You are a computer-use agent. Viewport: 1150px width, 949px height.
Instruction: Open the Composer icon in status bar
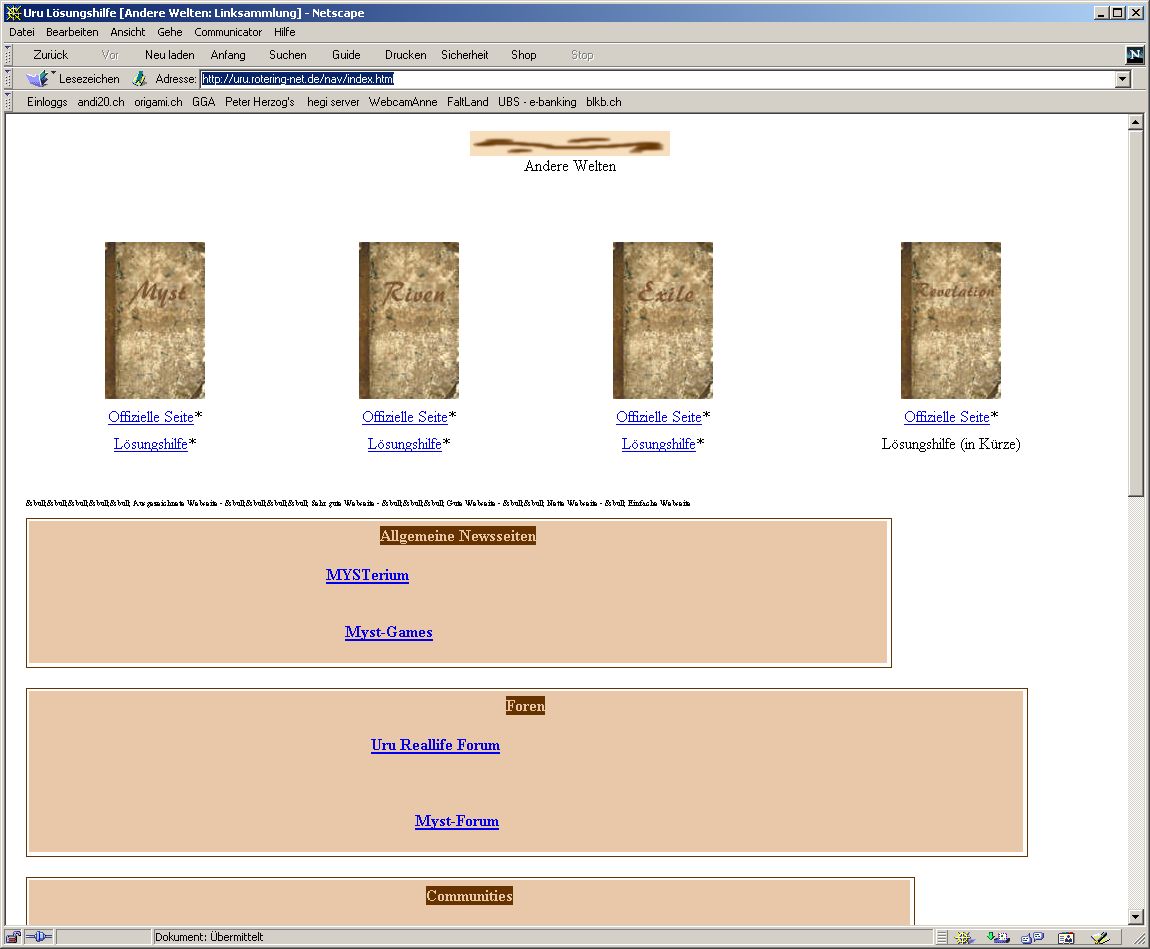1100,937
